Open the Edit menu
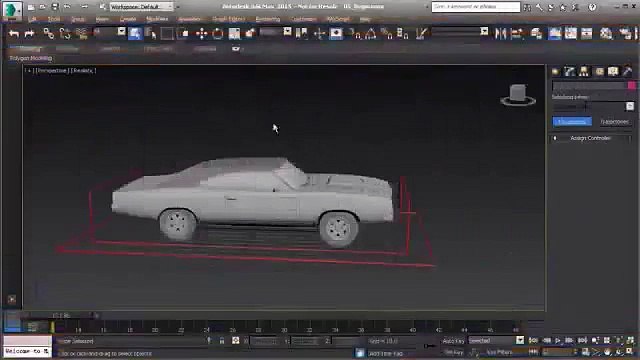The height and width of the screenshot is (360, 640). click(33, 19)
